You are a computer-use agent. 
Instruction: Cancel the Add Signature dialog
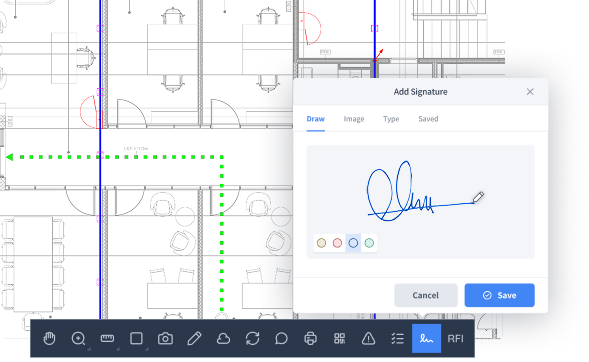(426, 295)
